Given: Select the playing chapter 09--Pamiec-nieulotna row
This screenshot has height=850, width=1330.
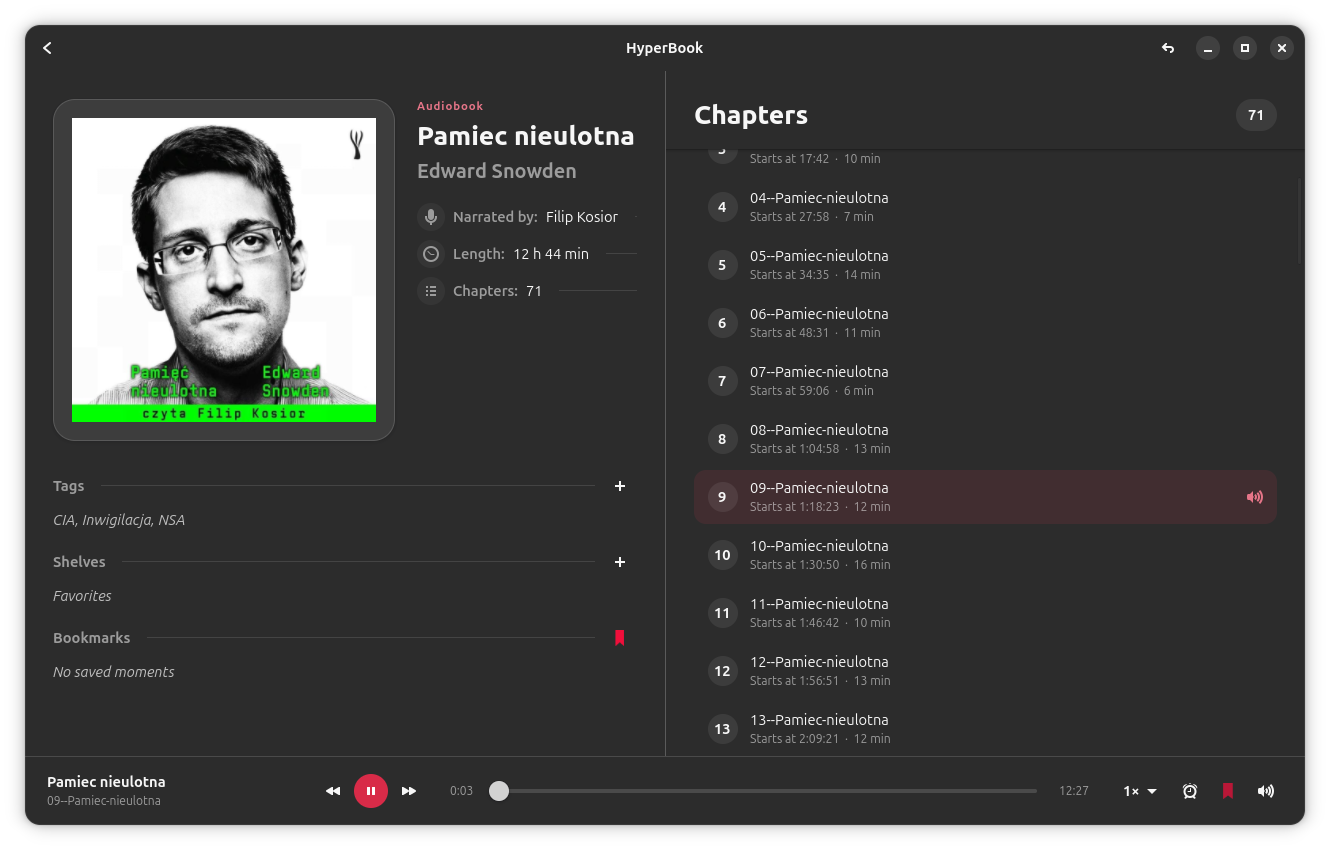Looking at the screenshot, I should point(985,497).
